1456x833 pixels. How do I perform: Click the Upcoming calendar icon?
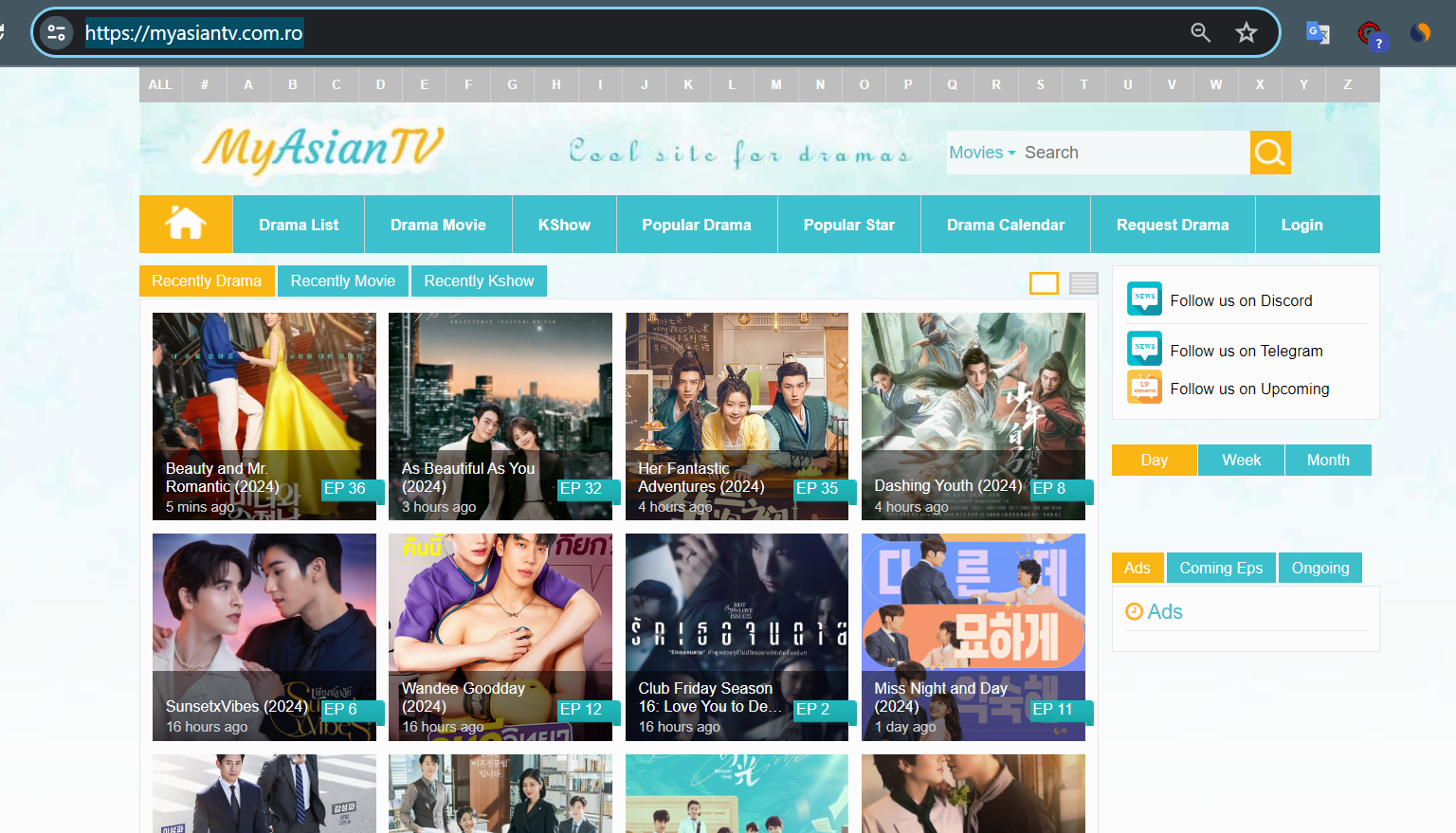[x=1144, y=387]
